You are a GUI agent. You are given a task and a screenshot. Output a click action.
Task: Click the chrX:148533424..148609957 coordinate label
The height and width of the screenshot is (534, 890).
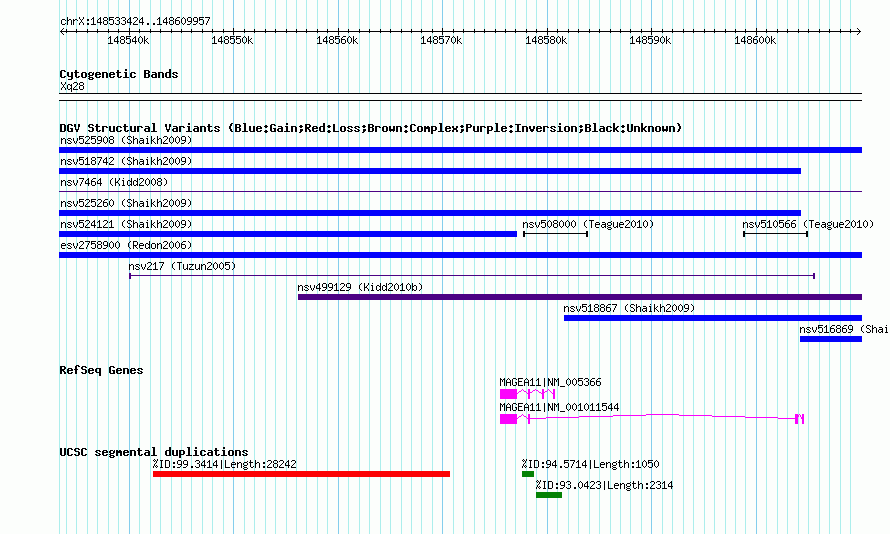[x=135, y=21]
